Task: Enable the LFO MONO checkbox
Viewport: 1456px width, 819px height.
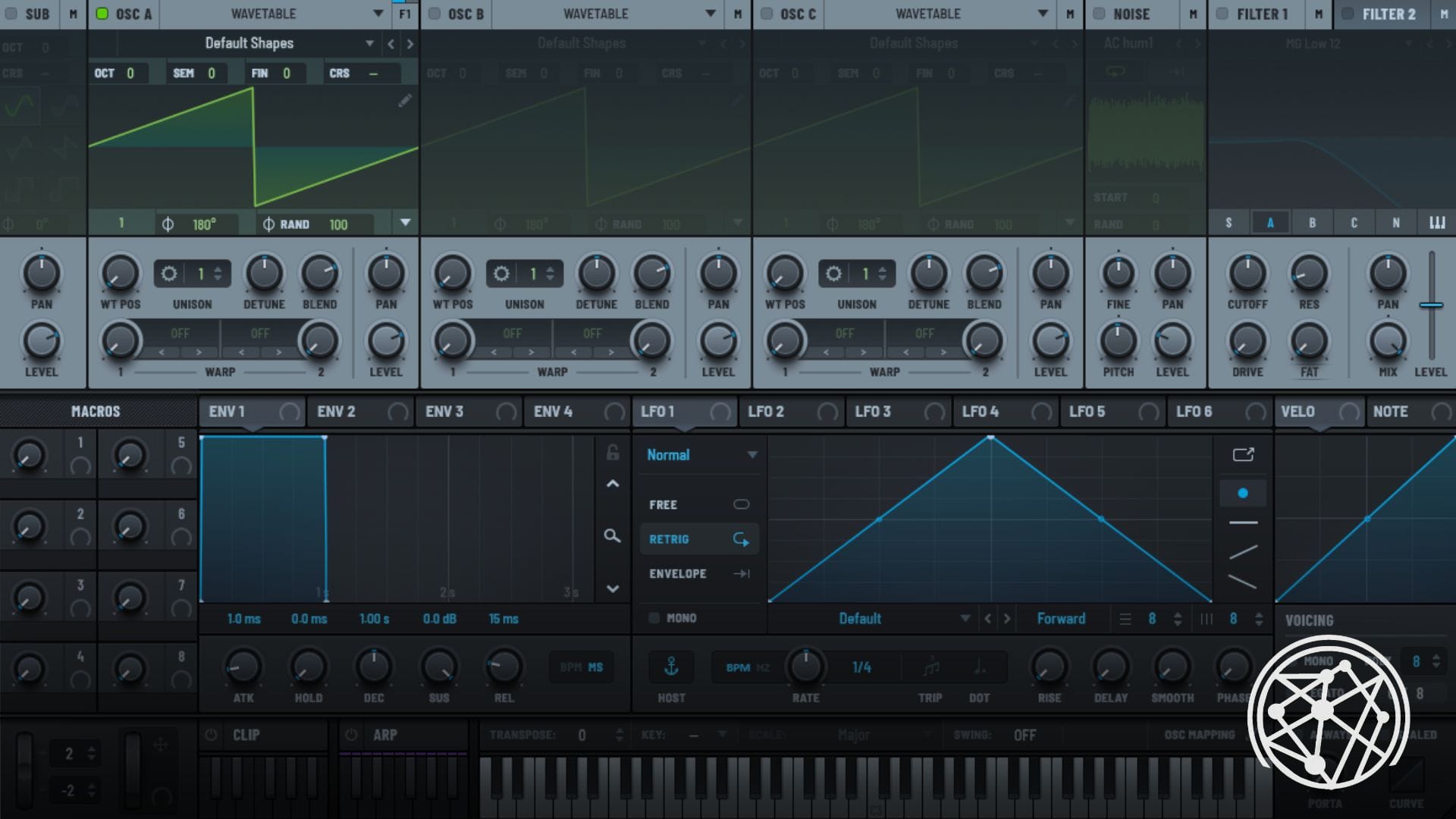Action: tap(654, 618)
